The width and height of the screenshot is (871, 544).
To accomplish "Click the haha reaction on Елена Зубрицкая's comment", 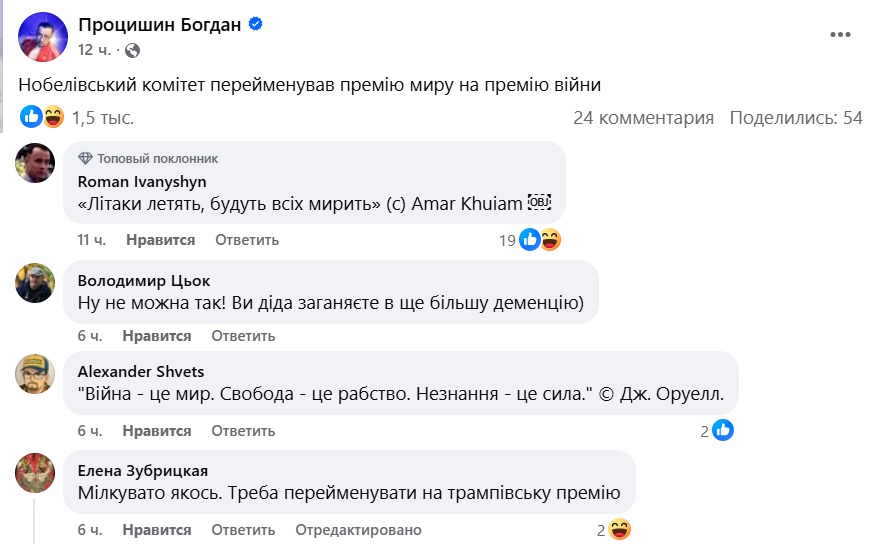I will [x=619, y=530].
